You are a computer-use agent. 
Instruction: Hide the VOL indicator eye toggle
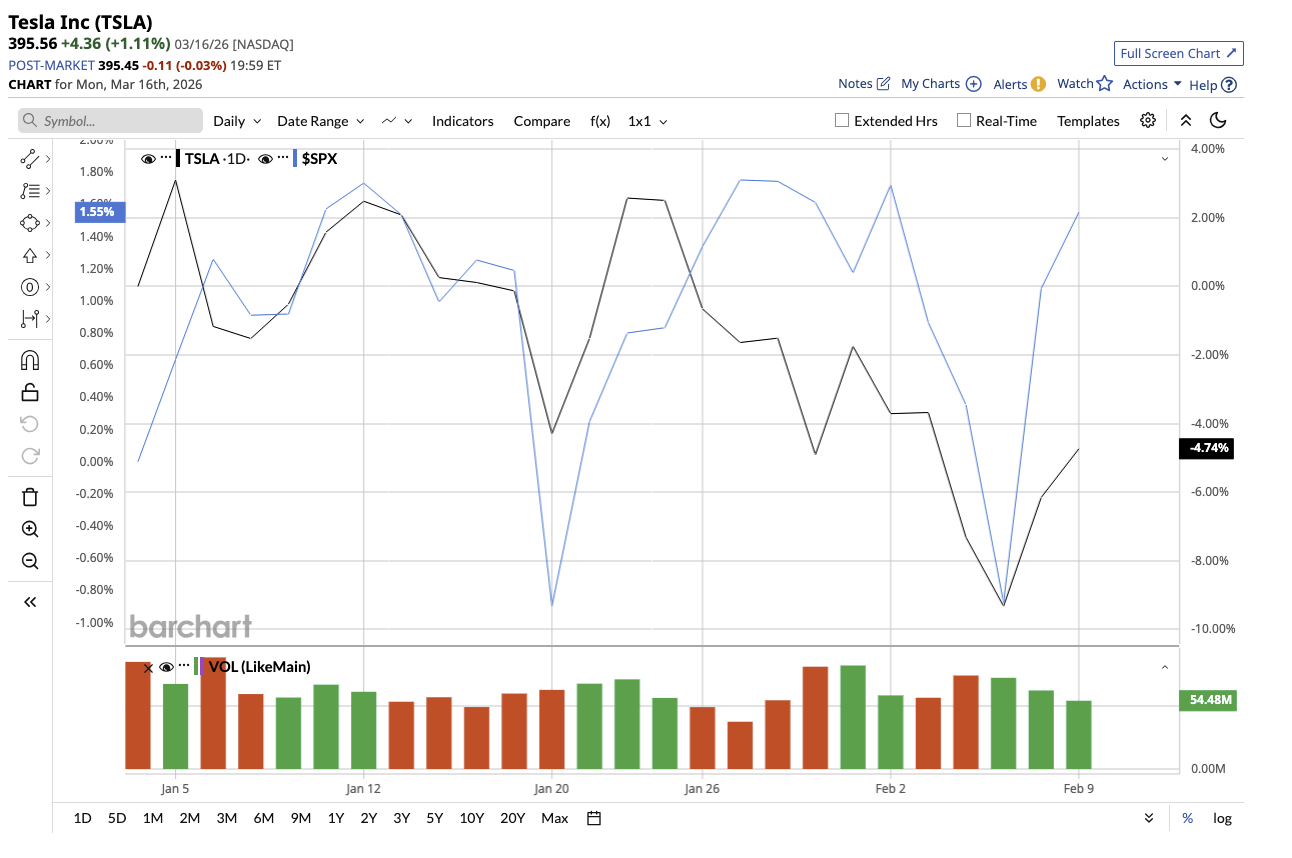pyautogui.click(x=167, y=667)
